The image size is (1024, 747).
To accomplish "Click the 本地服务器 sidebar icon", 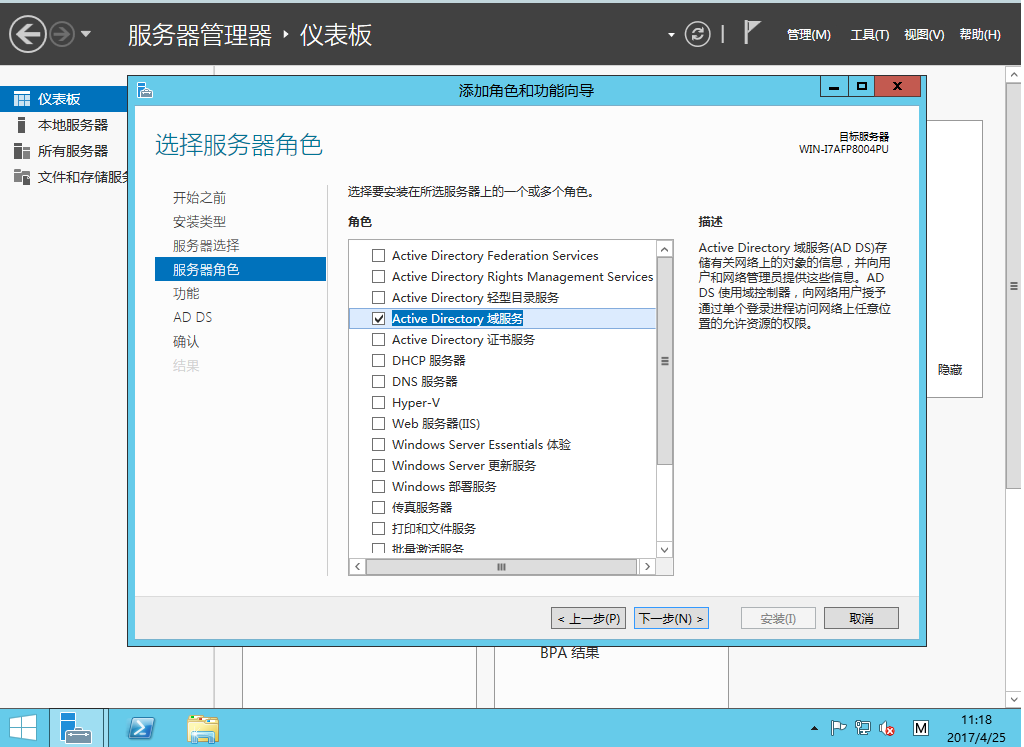I will [22, 125].
